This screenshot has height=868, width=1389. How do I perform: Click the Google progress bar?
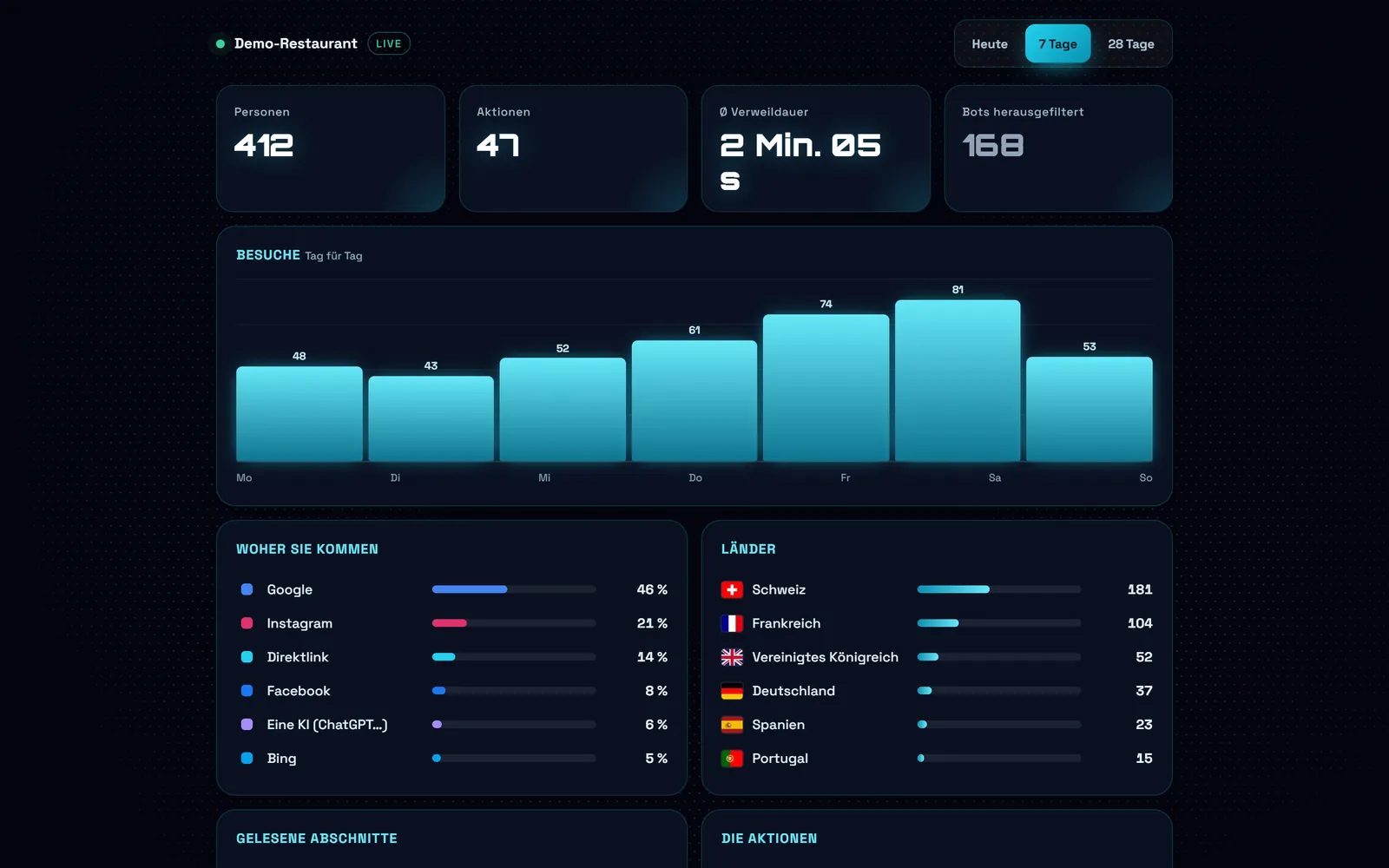point(514,589)
